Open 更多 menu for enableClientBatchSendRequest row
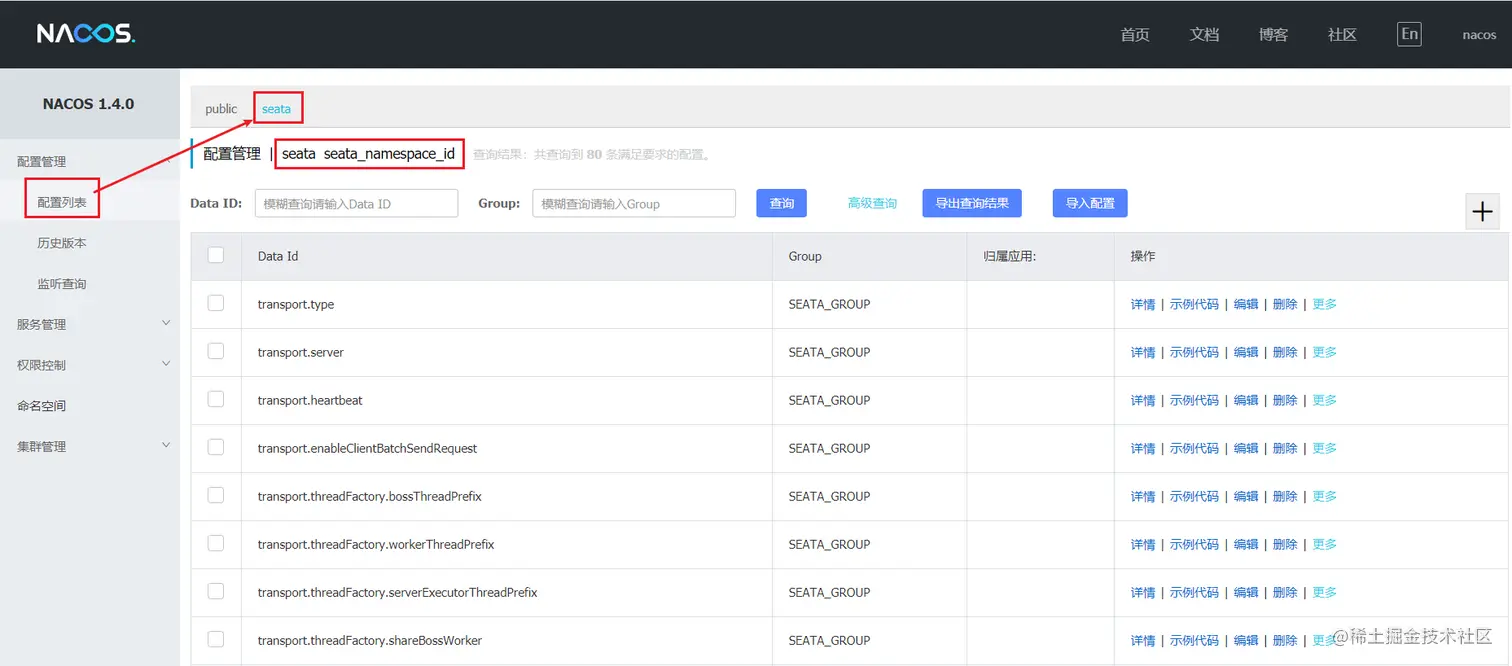This screenshot has height=666, width=1512. [1324, 448]
